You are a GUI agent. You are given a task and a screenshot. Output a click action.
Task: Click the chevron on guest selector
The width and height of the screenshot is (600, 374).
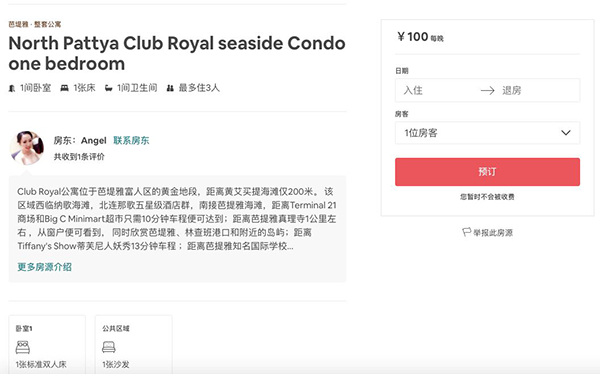pos(566,133)
